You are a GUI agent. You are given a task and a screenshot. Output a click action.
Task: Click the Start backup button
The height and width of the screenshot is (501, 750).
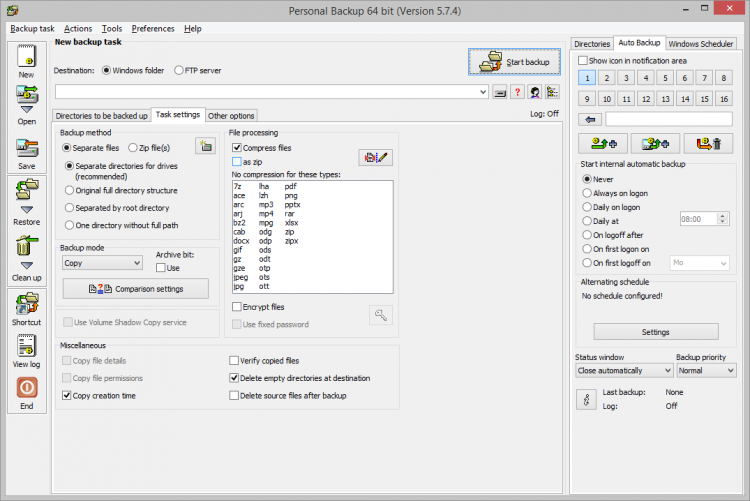pos(515,62)
